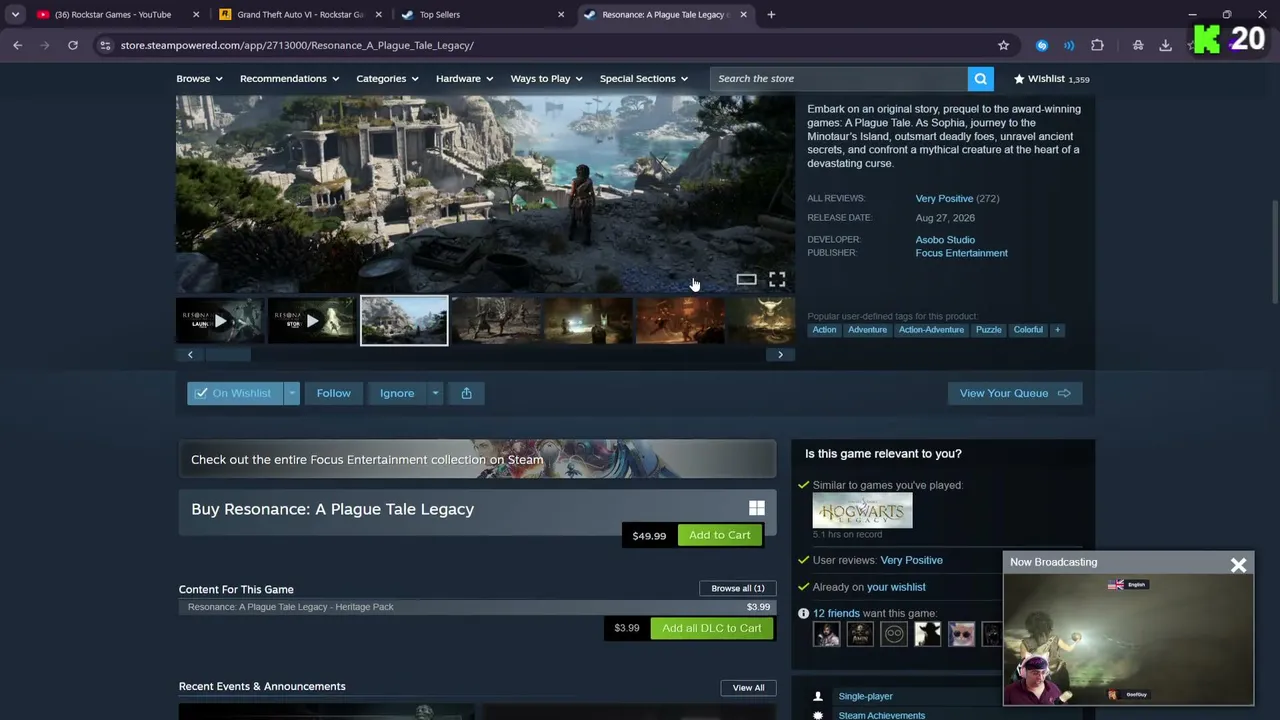
Task: Expand the wishlist options dropdown arrow
Action: (292, 393)
